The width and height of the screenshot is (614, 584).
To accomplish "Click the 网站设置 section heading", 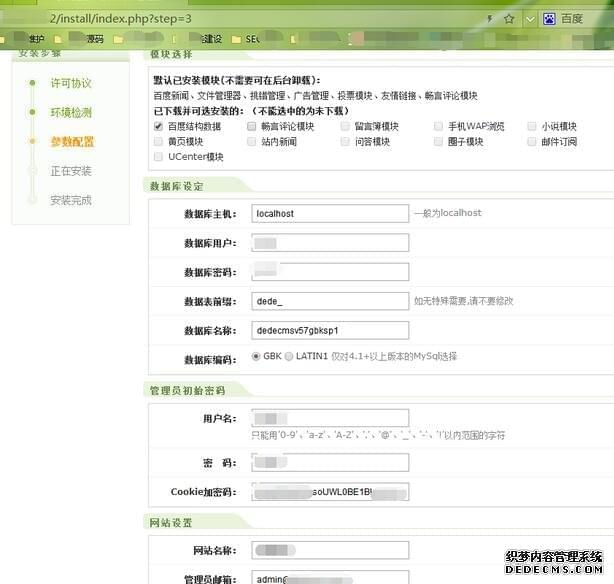I will (171, 523).
